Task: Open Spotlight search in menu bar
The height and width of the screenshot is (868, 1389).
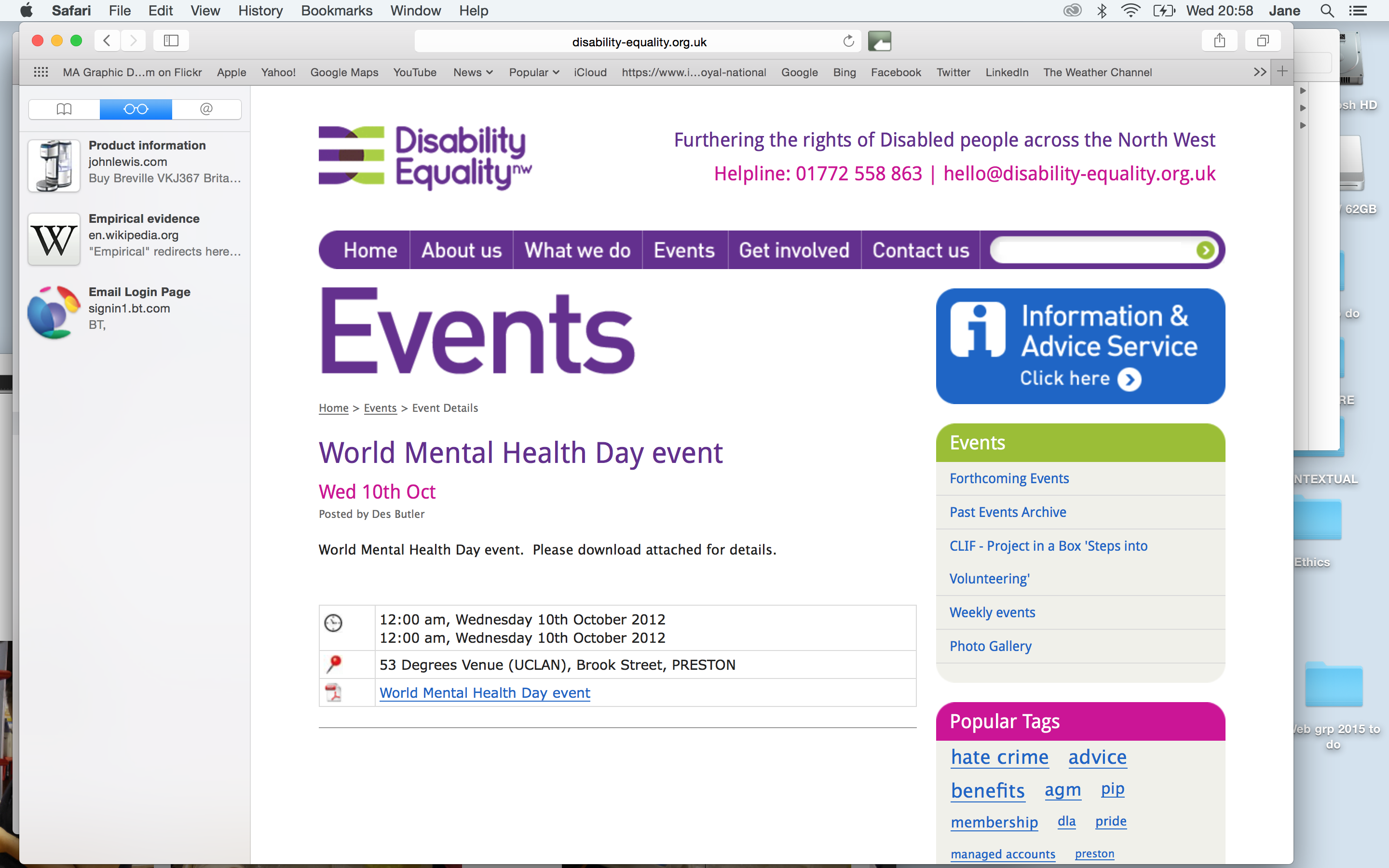Action: tap(1326, 10)
